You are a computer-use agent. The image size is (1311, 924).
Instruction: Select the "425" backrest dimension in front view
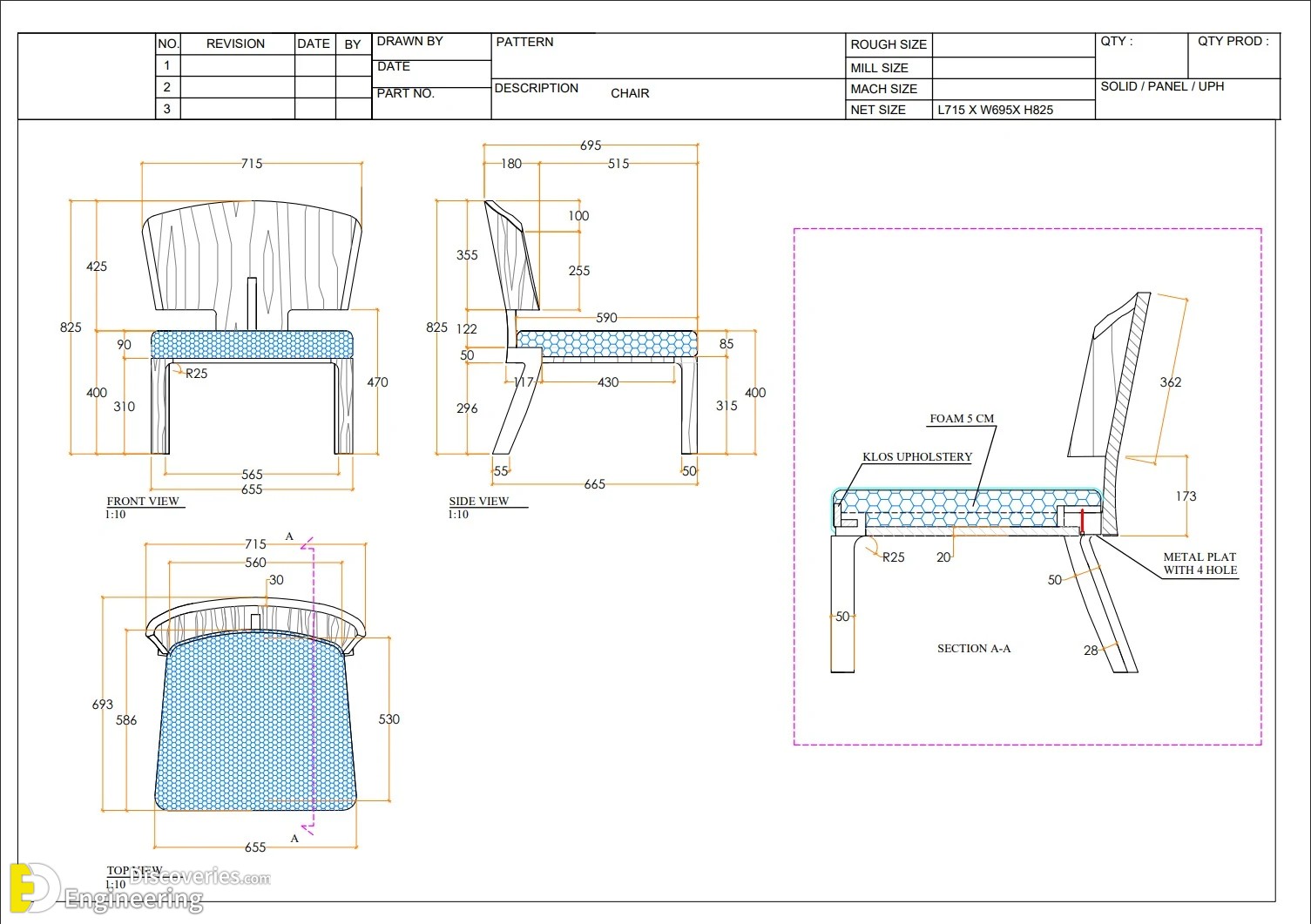(x=97, y=266)
